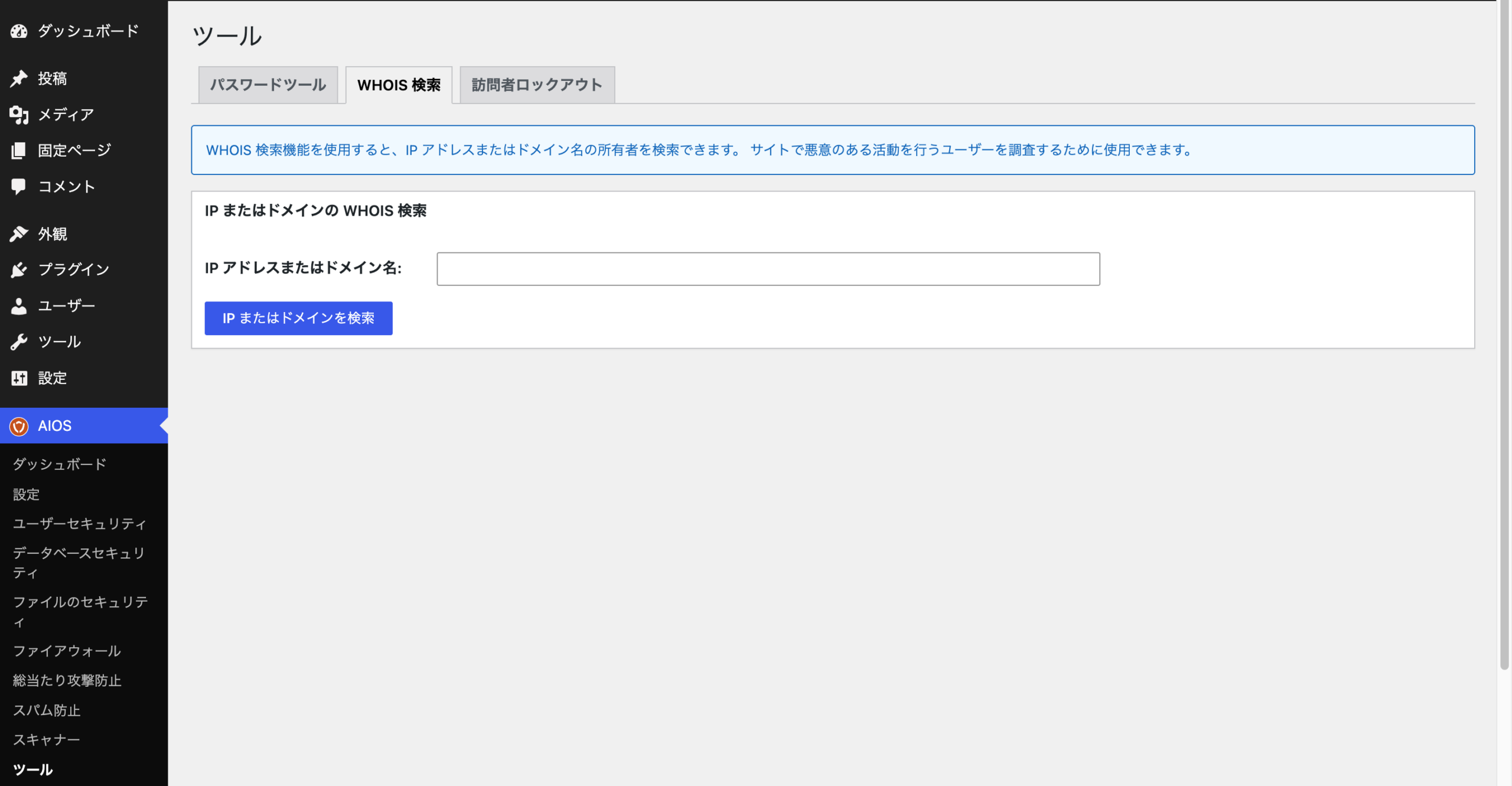Screen dimensions: 1512x786
Task: Open ユーザー menu label
Action: 67,306
